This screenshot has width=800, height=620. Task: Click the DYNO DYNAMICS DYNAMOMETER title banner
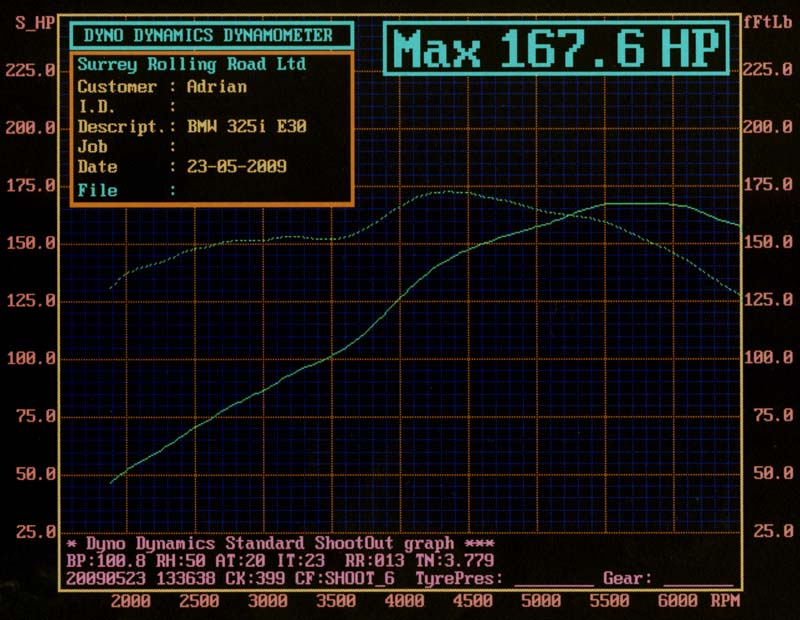pos(209,35)
